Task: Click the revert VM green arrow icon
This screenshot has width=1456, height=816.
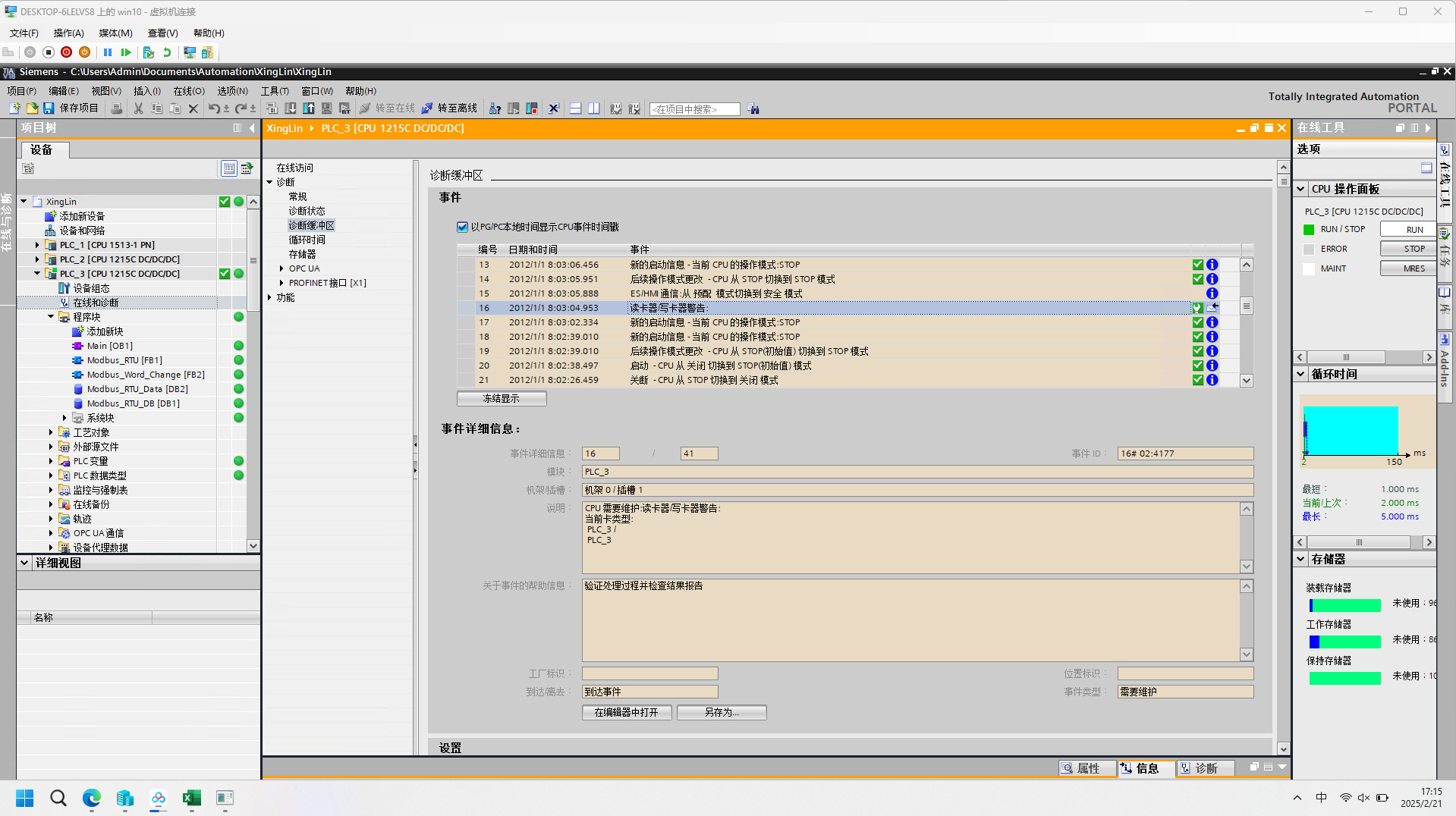Action: click(167, 52)
